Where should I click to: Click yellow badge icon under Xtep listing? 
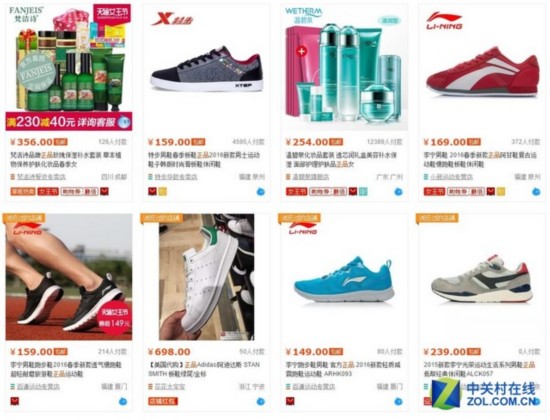pos(162,192)
